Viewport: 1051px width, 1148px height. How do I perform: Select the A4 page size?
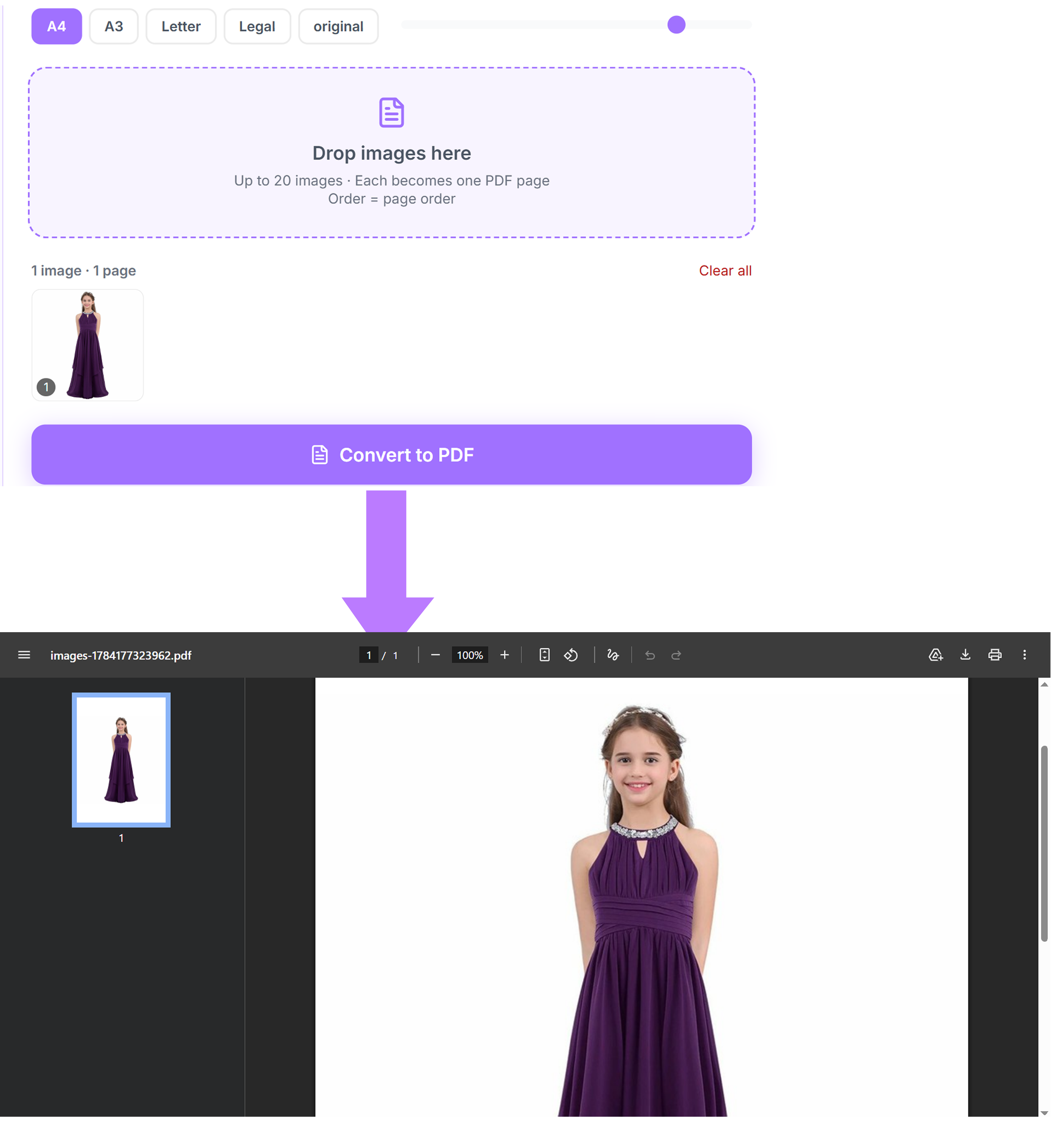point(56,26)
